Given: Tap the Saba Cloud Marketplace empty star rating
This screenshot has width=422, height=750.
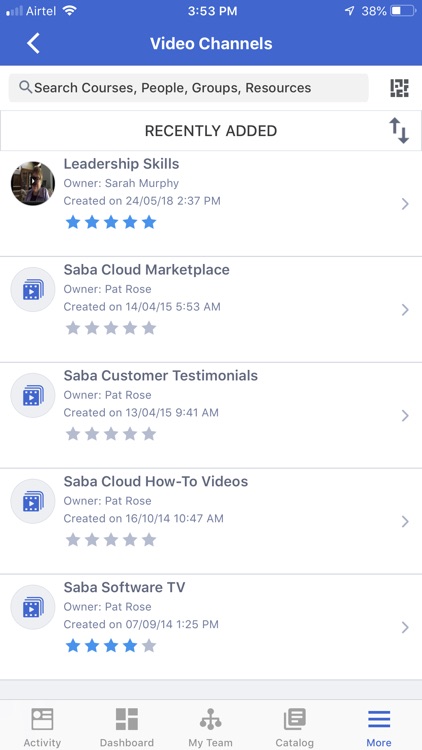Looking at the screenshot, I should pos(111,328).
